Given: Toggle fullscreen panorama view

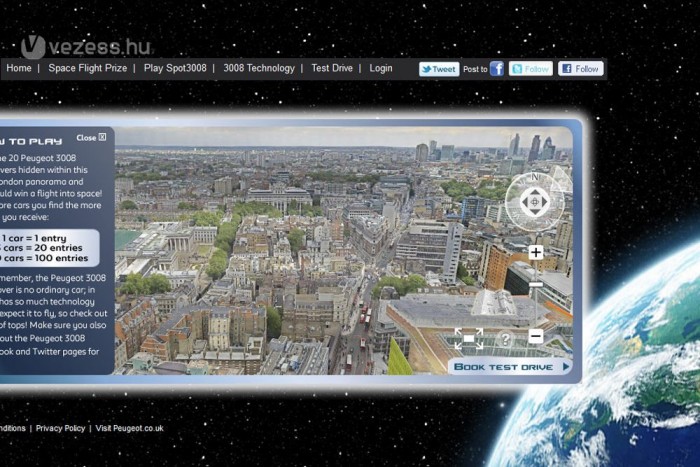Looking at the screenshot, I should click(x=468, y=338).
